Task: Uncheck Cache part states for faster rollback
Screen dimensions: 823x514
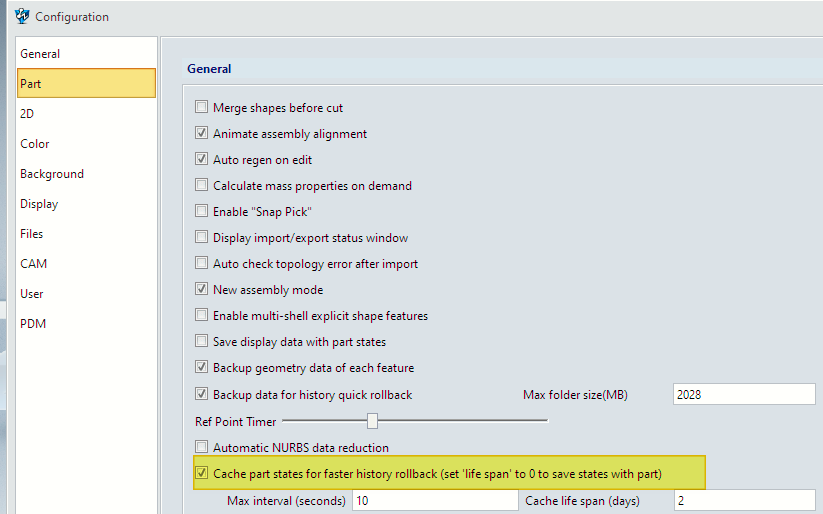Action: pos(201,473)
